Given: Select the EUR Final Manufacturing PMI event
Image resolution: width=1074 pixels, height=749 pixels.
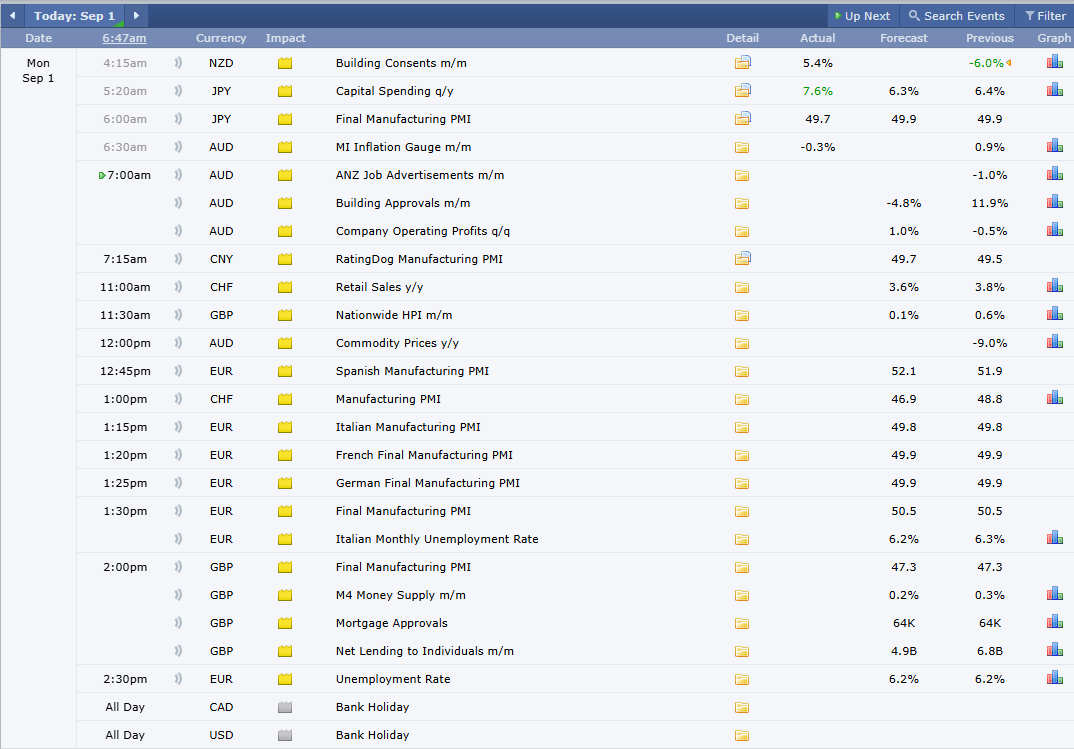Looking at the screenshot, I should point(403,511).
